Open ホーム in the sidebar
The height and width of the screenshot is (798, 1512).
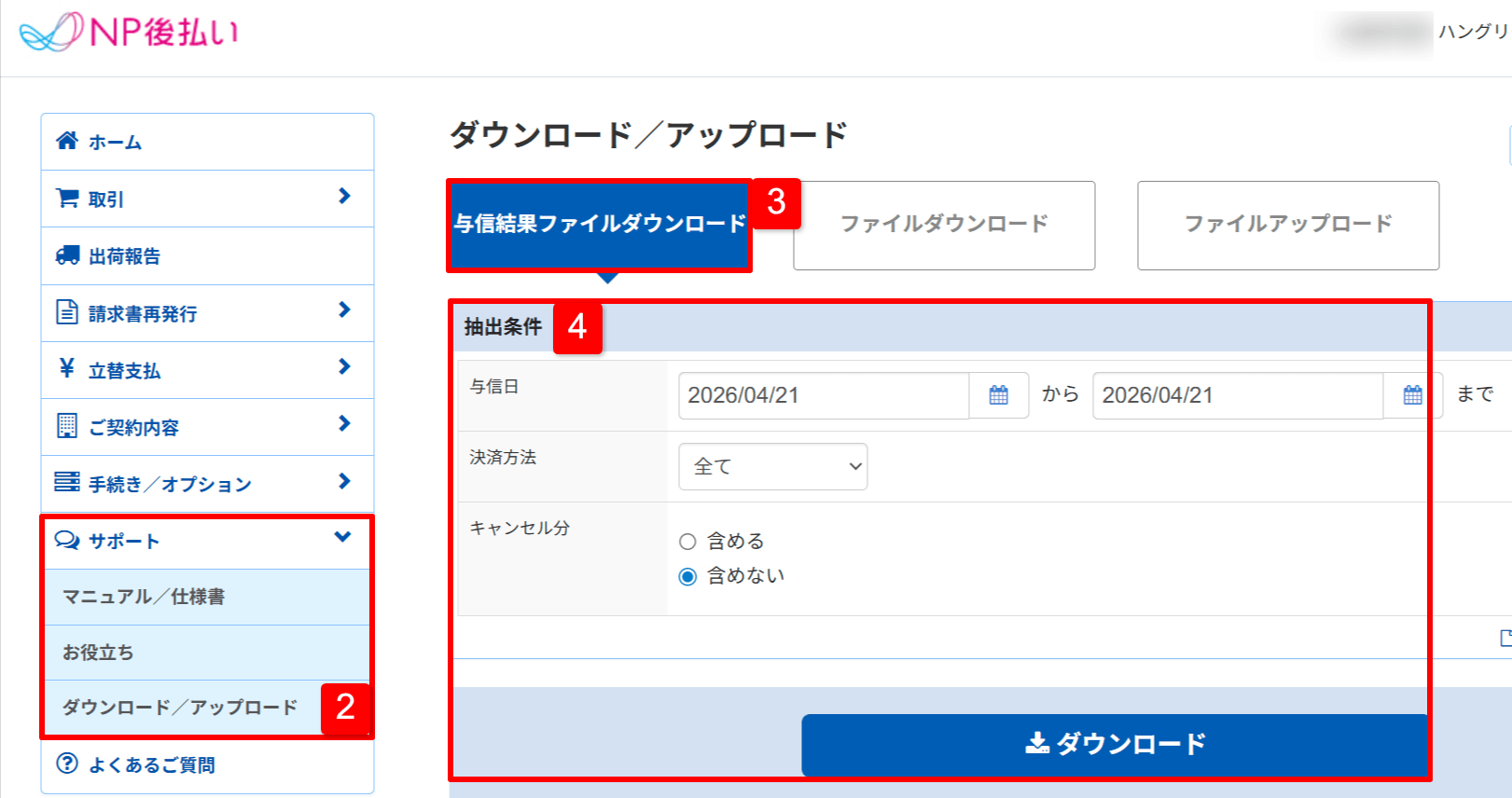click(207, 142)
